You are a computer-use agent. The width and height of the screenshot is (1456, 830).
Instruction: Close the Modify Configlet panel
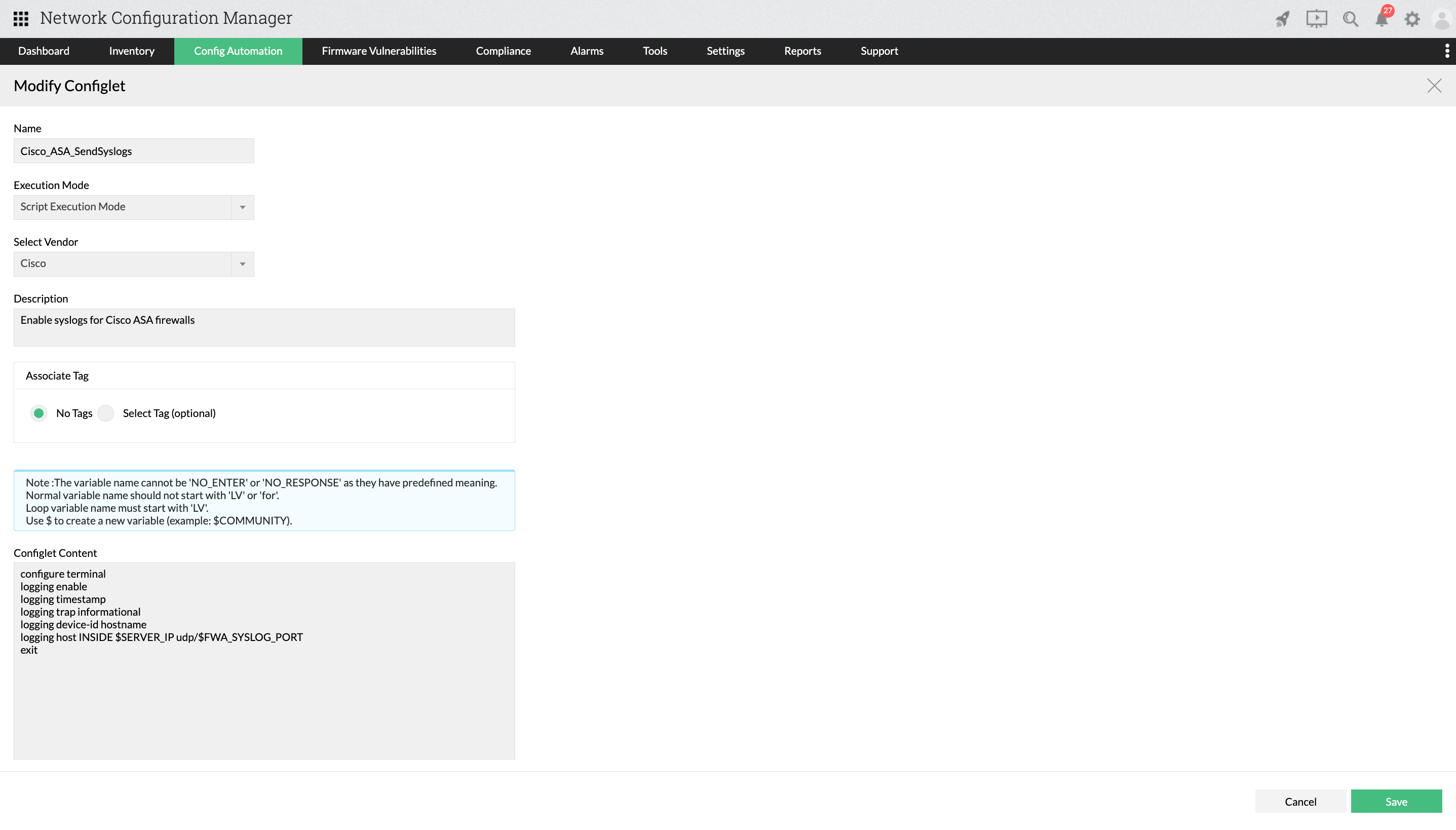pos(1434,86)
